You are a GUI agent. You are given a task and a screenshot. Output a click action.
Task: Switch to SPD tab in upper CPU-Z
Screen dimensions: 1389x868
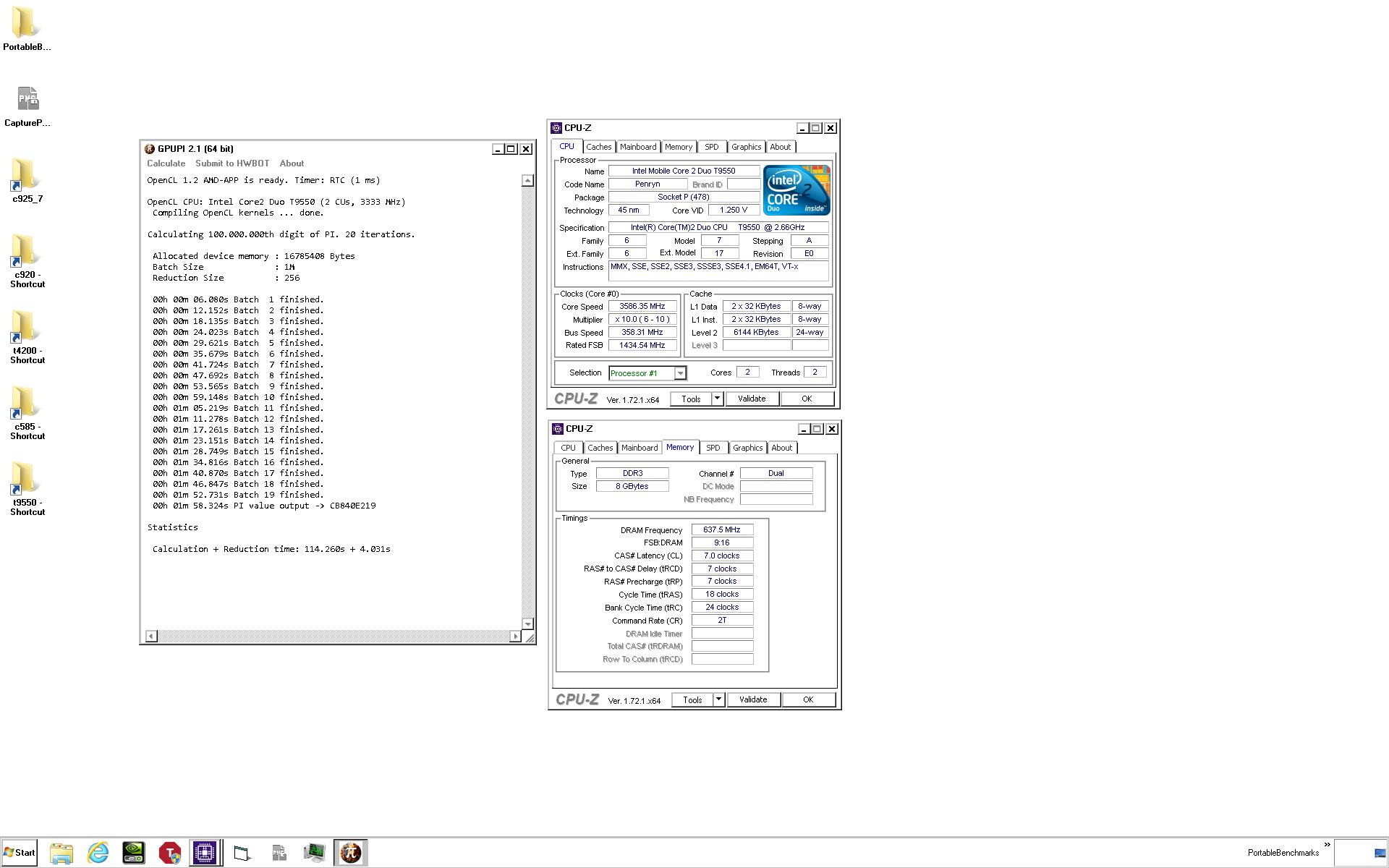pos(712,147)
